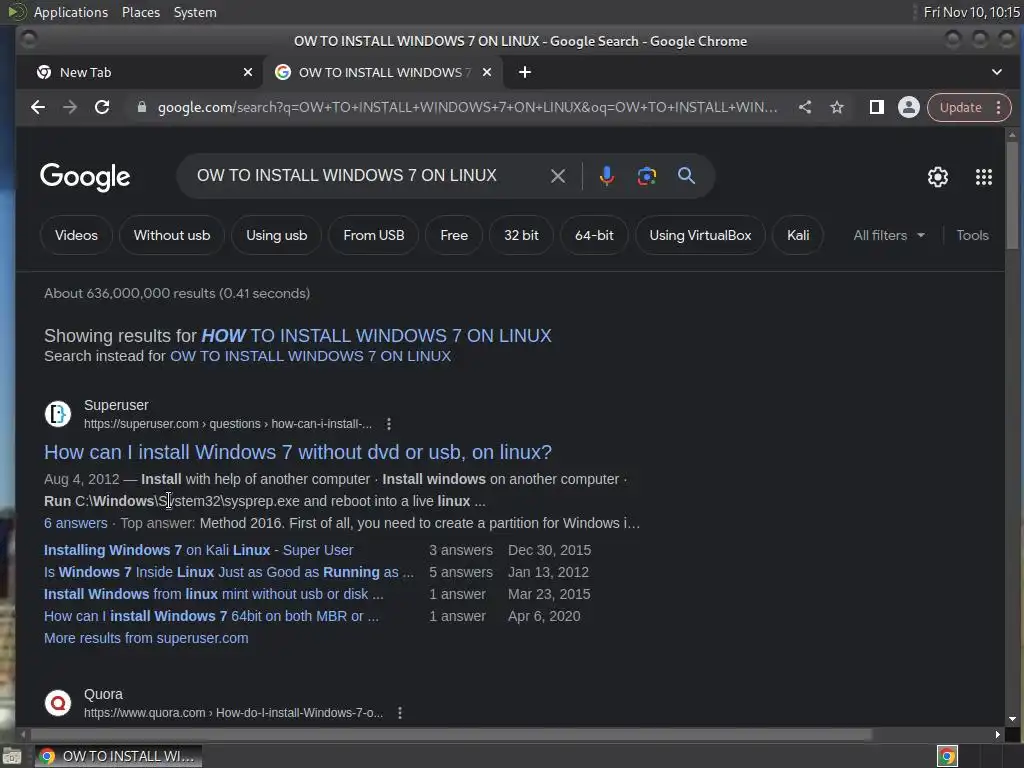Close the OW TO INSTALL WINDOWS tab

point(487,72)
